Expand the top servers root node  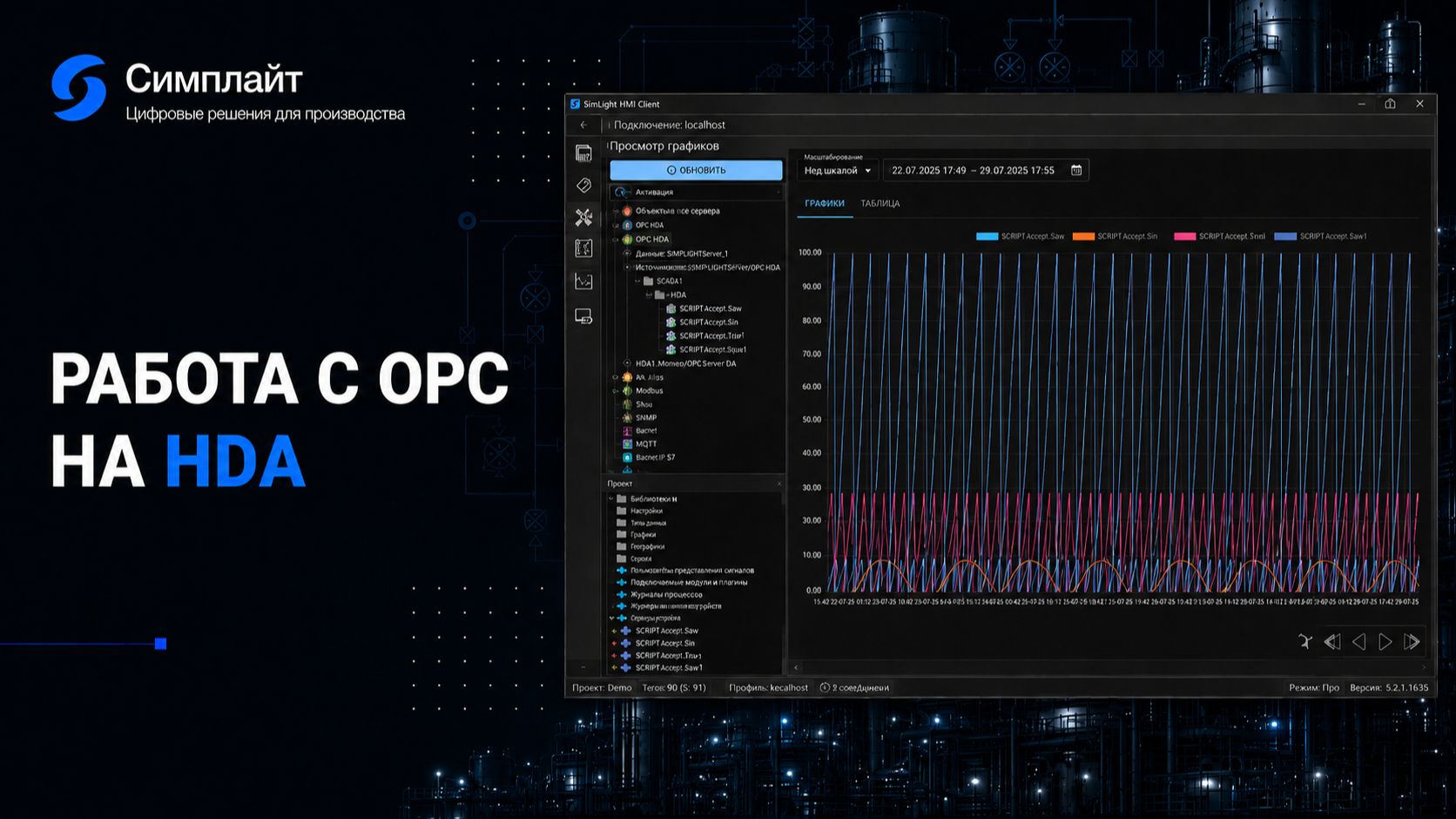tap(616, 211)
